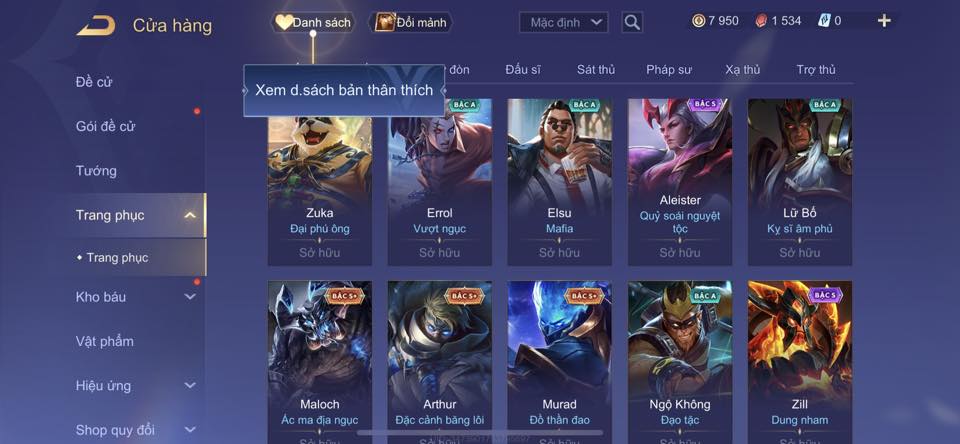Open Elsu Mafia skin card
This screenshot has height=444, width=960.
[x=560, y=182]
